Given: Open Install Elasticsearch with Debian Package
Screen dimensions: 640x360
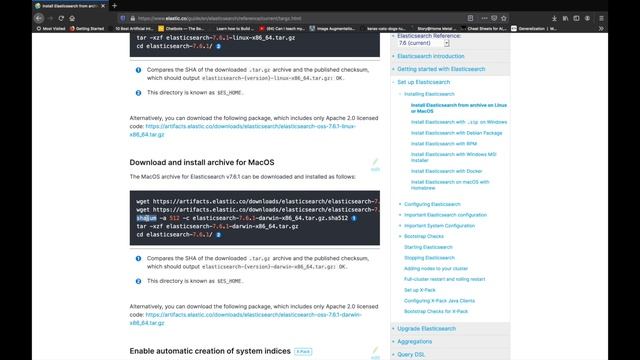Looking at the screenshot, I should click(x=456, y=133).
